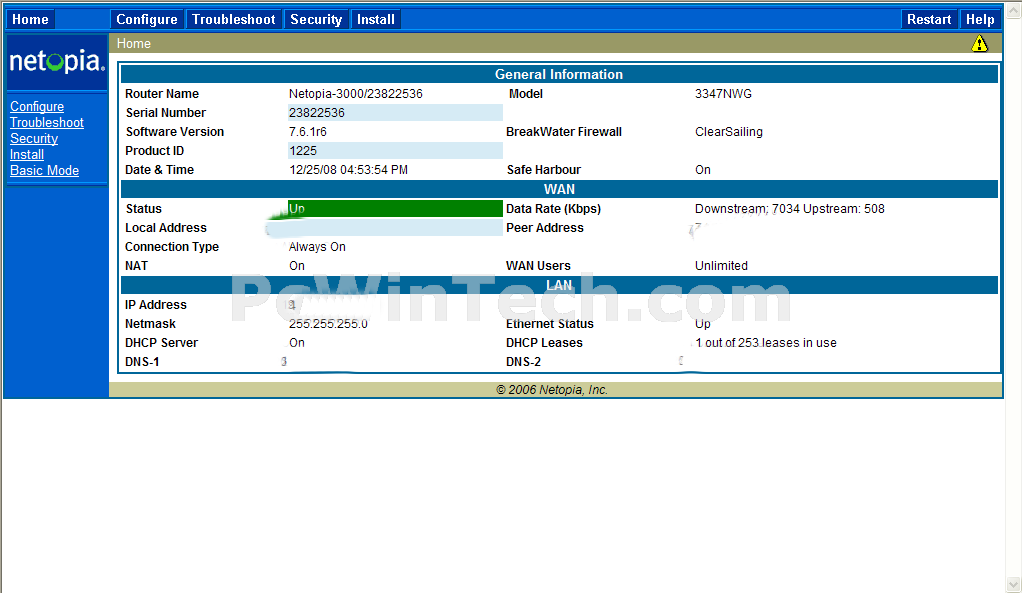Click the green WAN Status 'Up' cell
Viewport: 1022px width, 593px height.
coord(395,209)
